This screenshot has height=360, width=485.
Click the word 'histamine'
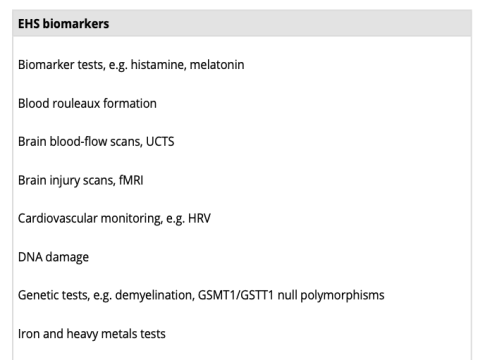[158, 64]
